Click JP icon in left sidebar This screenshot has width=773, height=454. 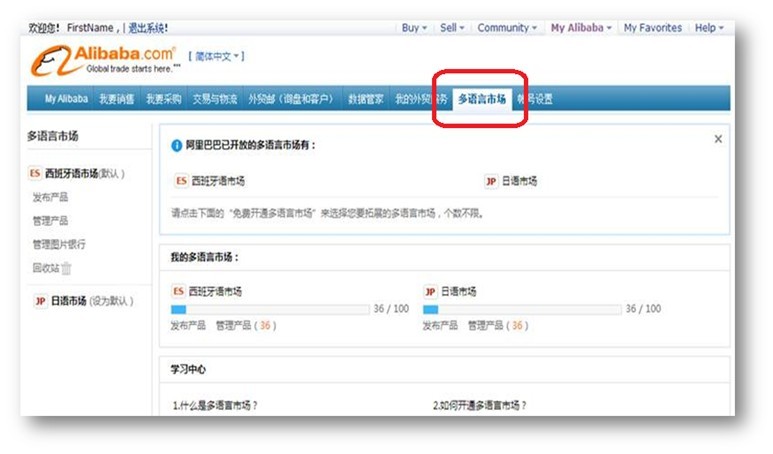pos(40,301)
